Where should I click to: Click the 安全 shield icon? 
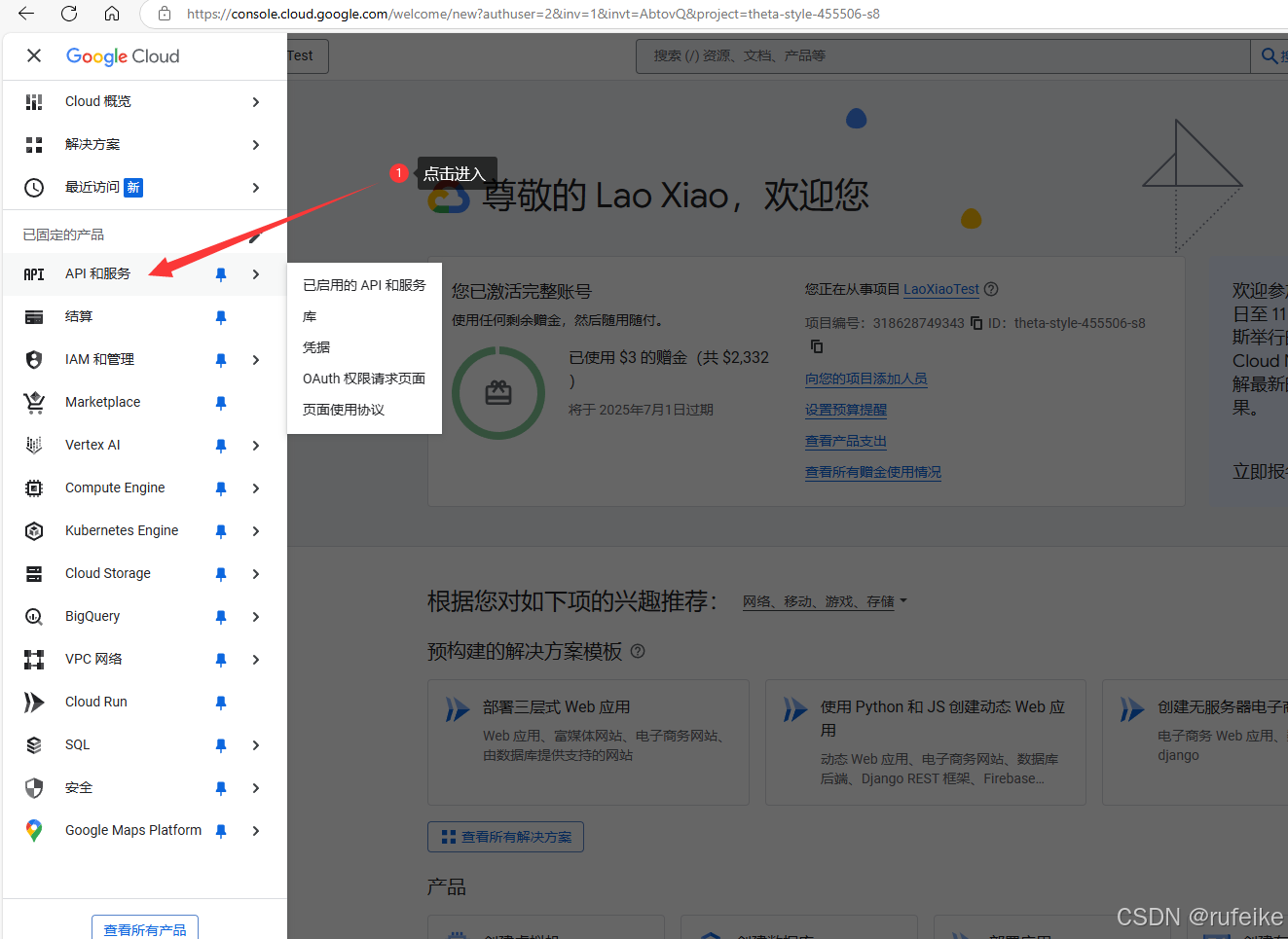(34, 788)
